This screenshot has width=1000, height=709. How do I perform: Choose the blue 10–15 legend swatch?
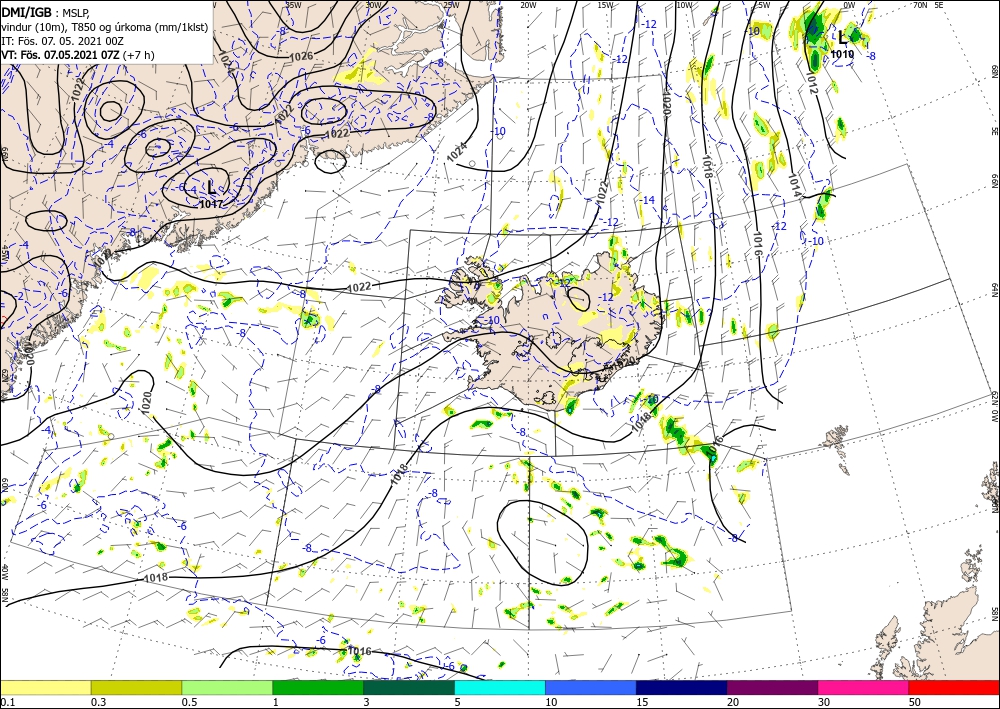point(591,687)
